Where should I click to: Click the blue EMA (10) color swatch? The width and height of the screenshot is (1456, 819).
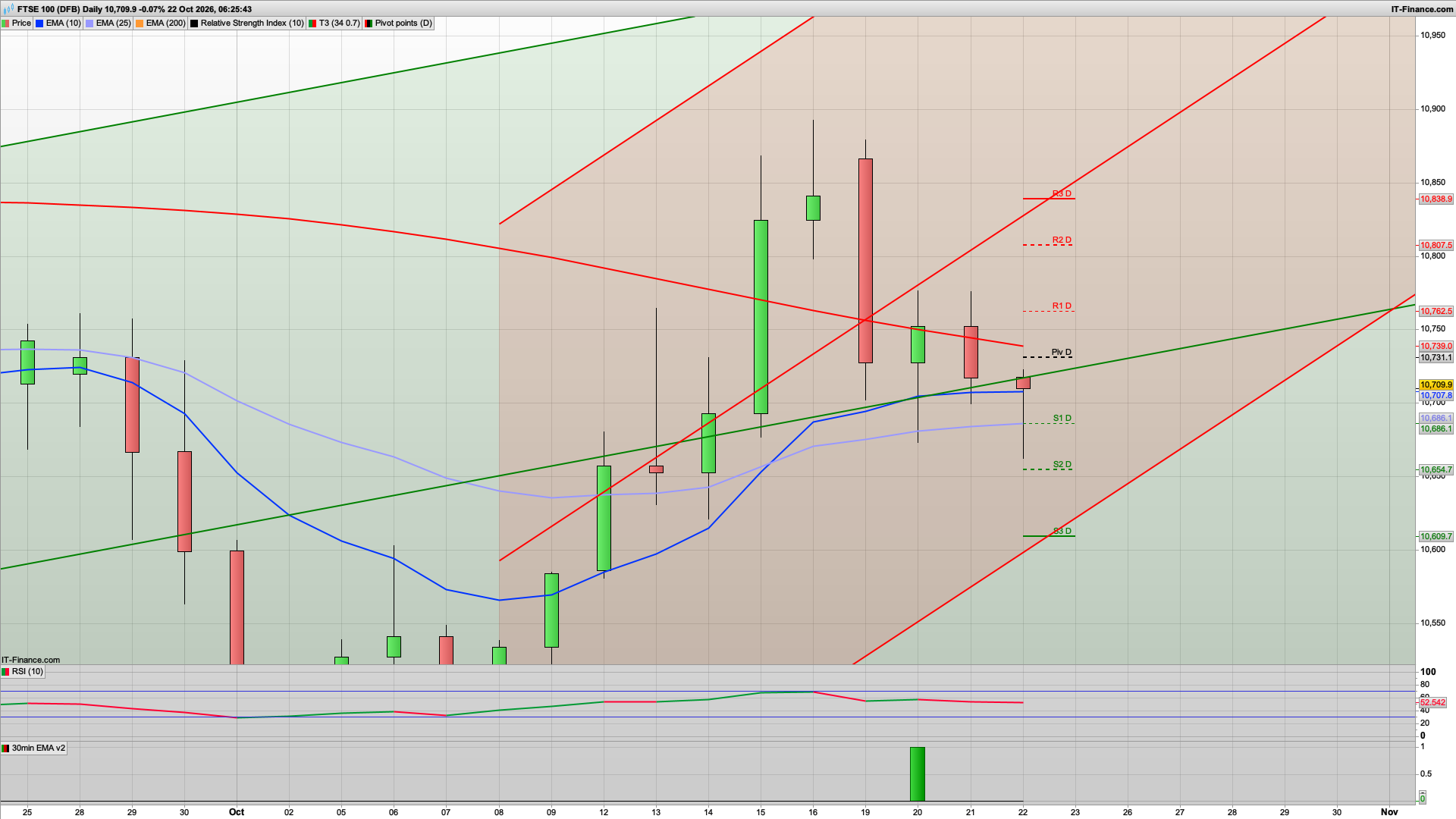tap(39, 24)
